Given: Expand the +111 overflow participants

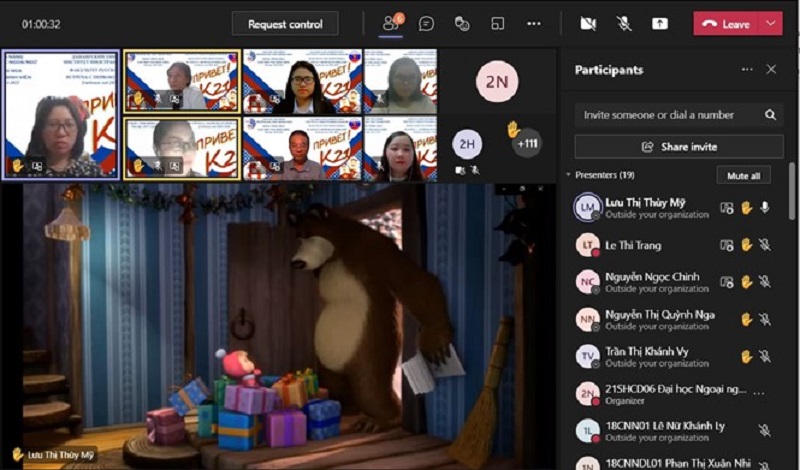Looking at the screenshot, I should click(x=527, y=144).
